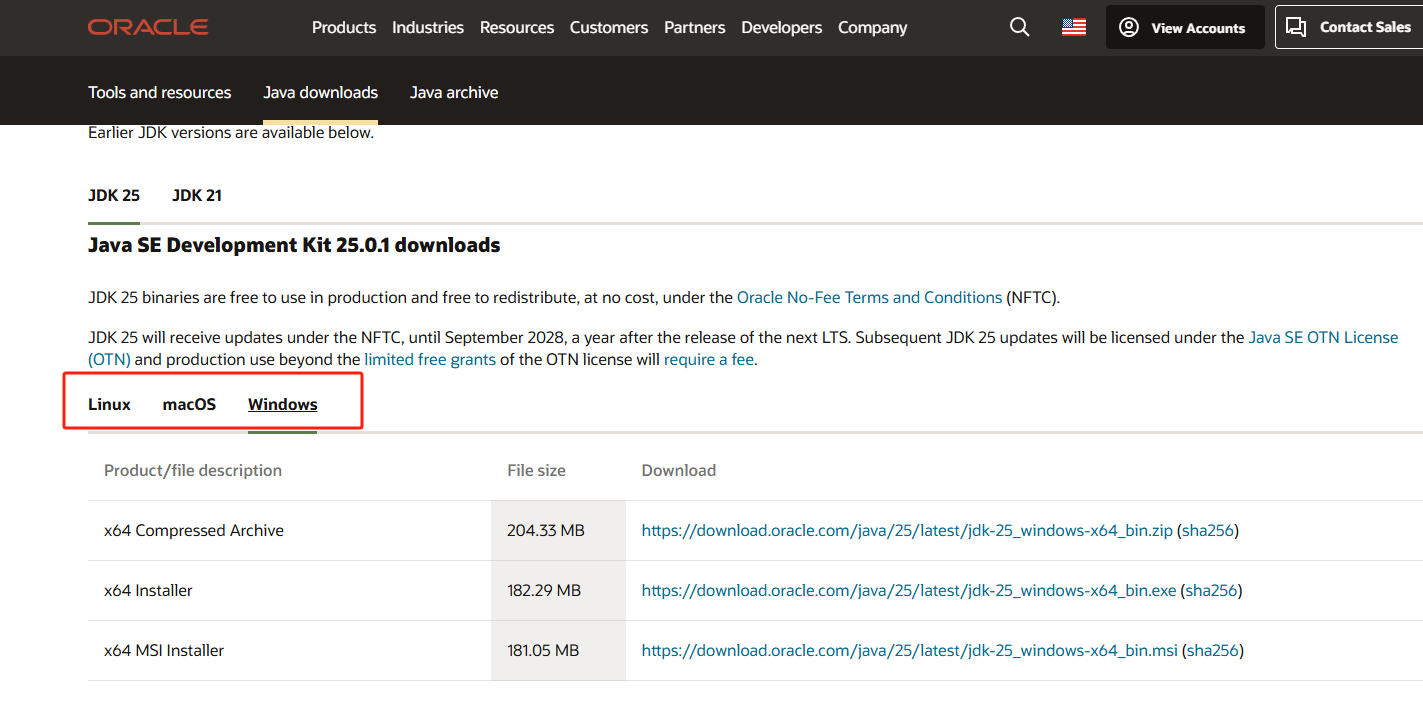Image resolution: width=1423 pixels, height=725 pixels.
Task: Open the Customers menu
Action: 609,28
